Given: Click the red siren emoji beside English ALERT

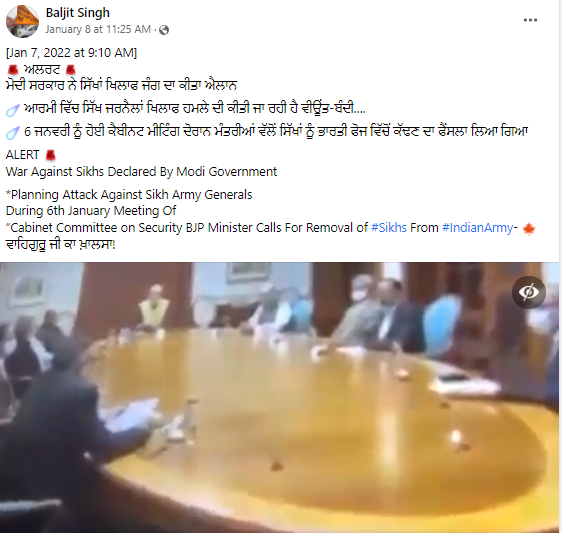Looking at the screenshot, I should (x=51, y=155).
